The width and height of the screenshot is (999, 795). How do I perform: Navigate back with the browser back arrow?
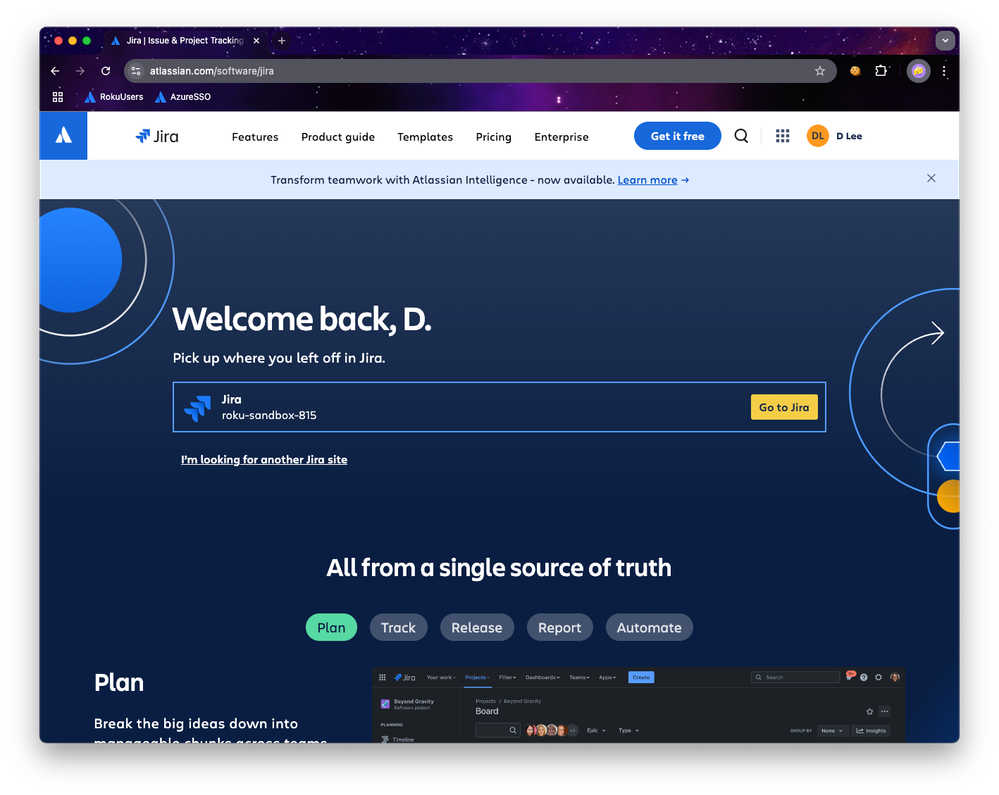[x=55, y=71]
